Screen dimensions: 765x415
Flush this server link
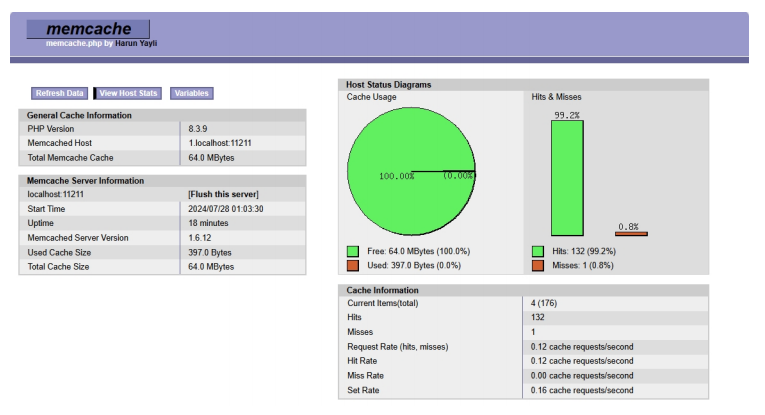[x=223, y=194]
